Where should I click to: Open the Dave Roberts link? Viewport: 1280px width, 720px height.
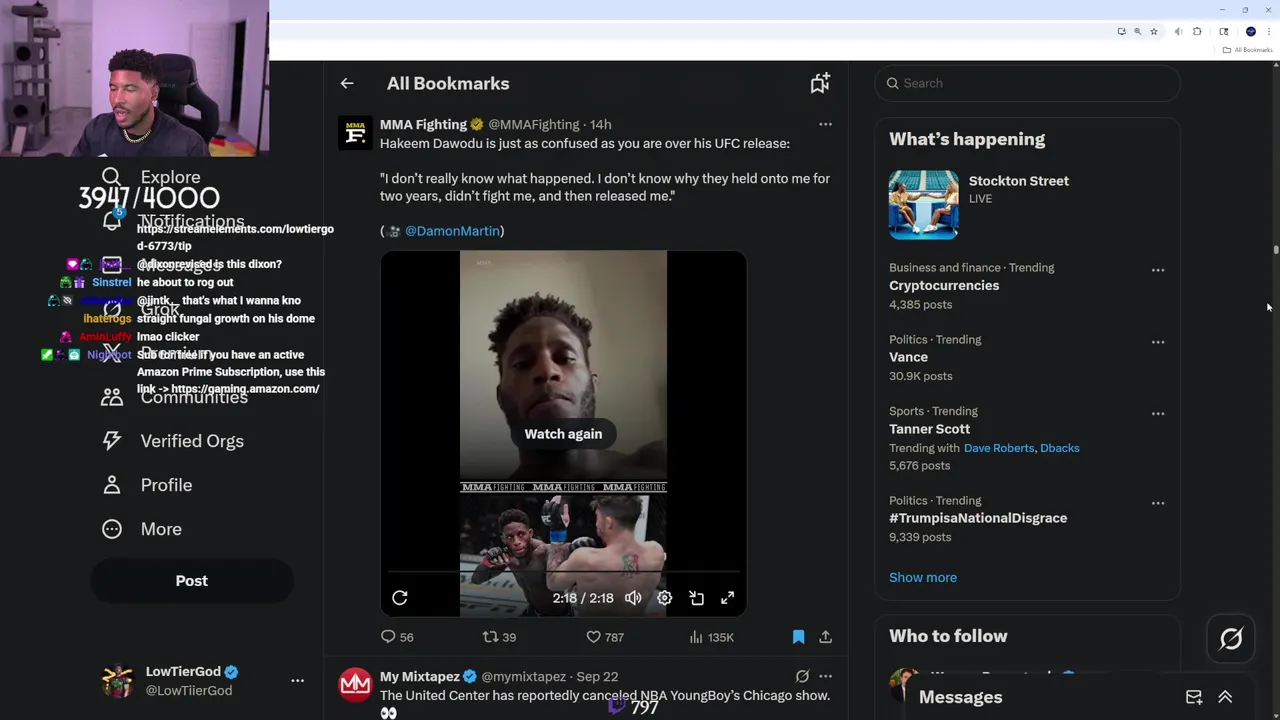tap(999, 448)
